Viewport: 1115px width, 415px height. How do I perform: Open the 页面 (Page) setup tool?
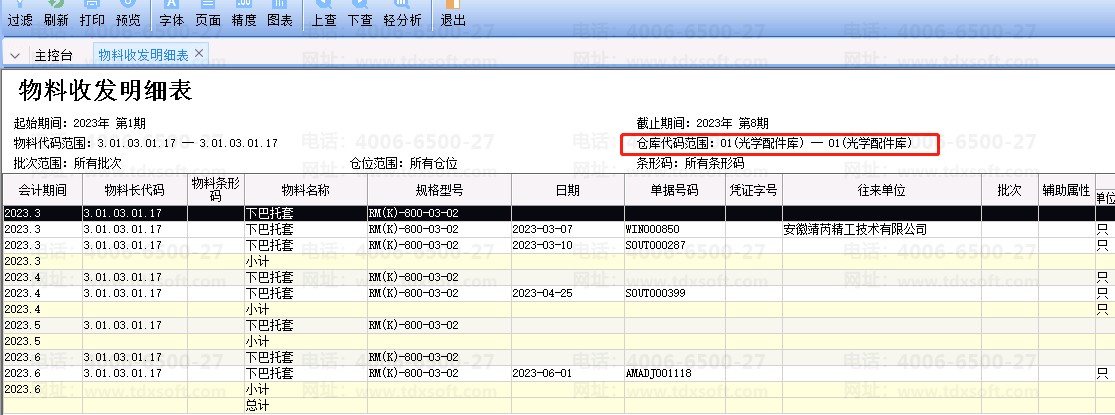point(208,14)
